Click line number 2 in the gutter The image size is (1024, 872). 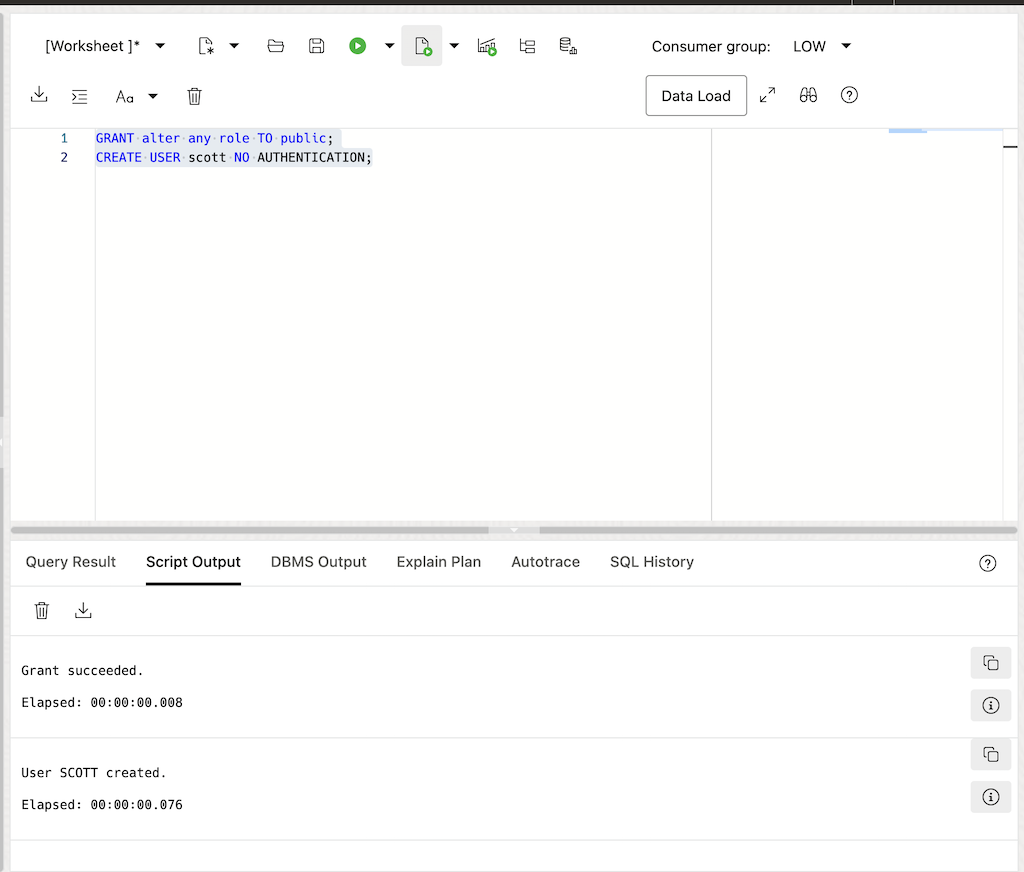pyautogui.click(x=64, y=157)
